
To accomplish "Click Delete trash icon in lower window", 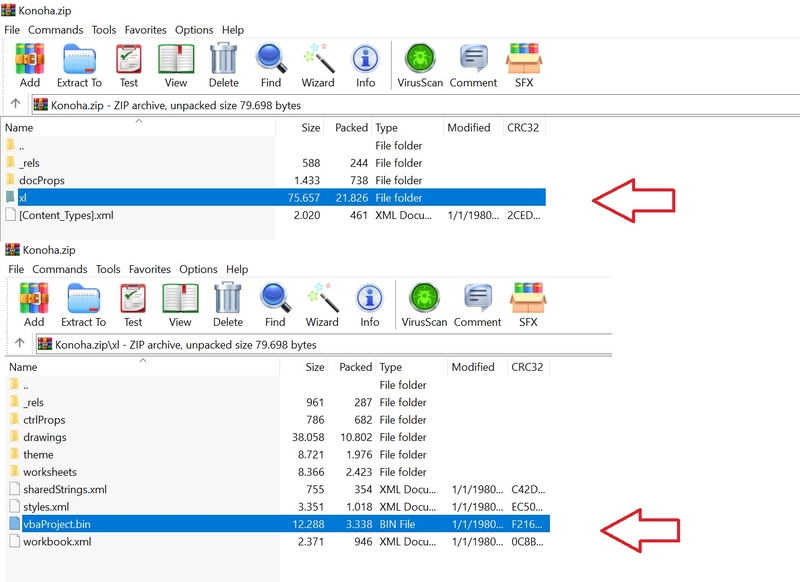I will [228, 305].
